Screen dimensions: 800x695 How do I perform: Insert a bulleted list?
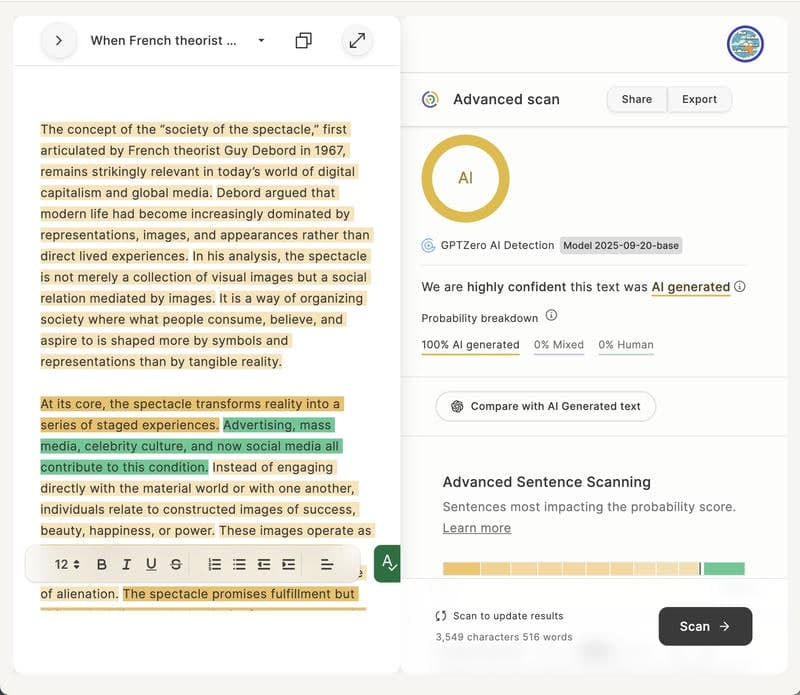pyautogui.click(x=239, y=564)
